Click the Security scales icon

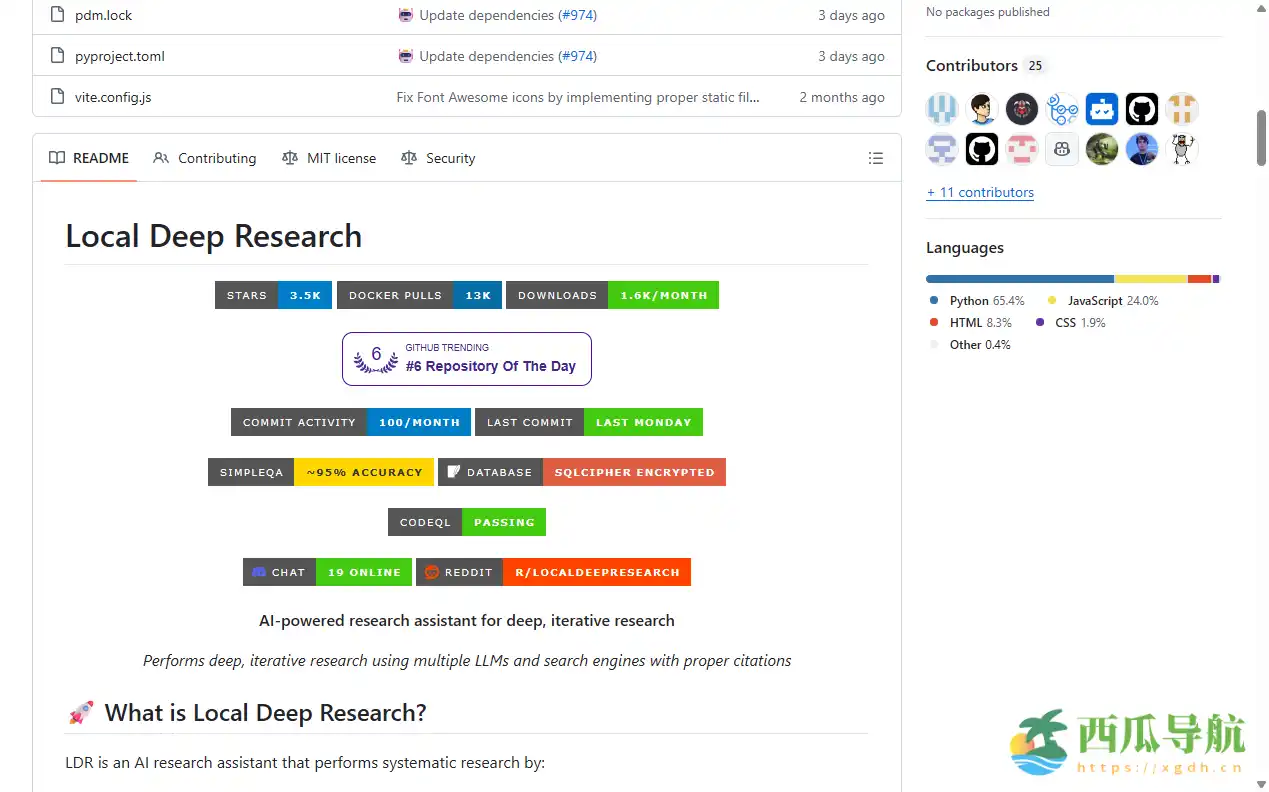[x=408, y=158]
